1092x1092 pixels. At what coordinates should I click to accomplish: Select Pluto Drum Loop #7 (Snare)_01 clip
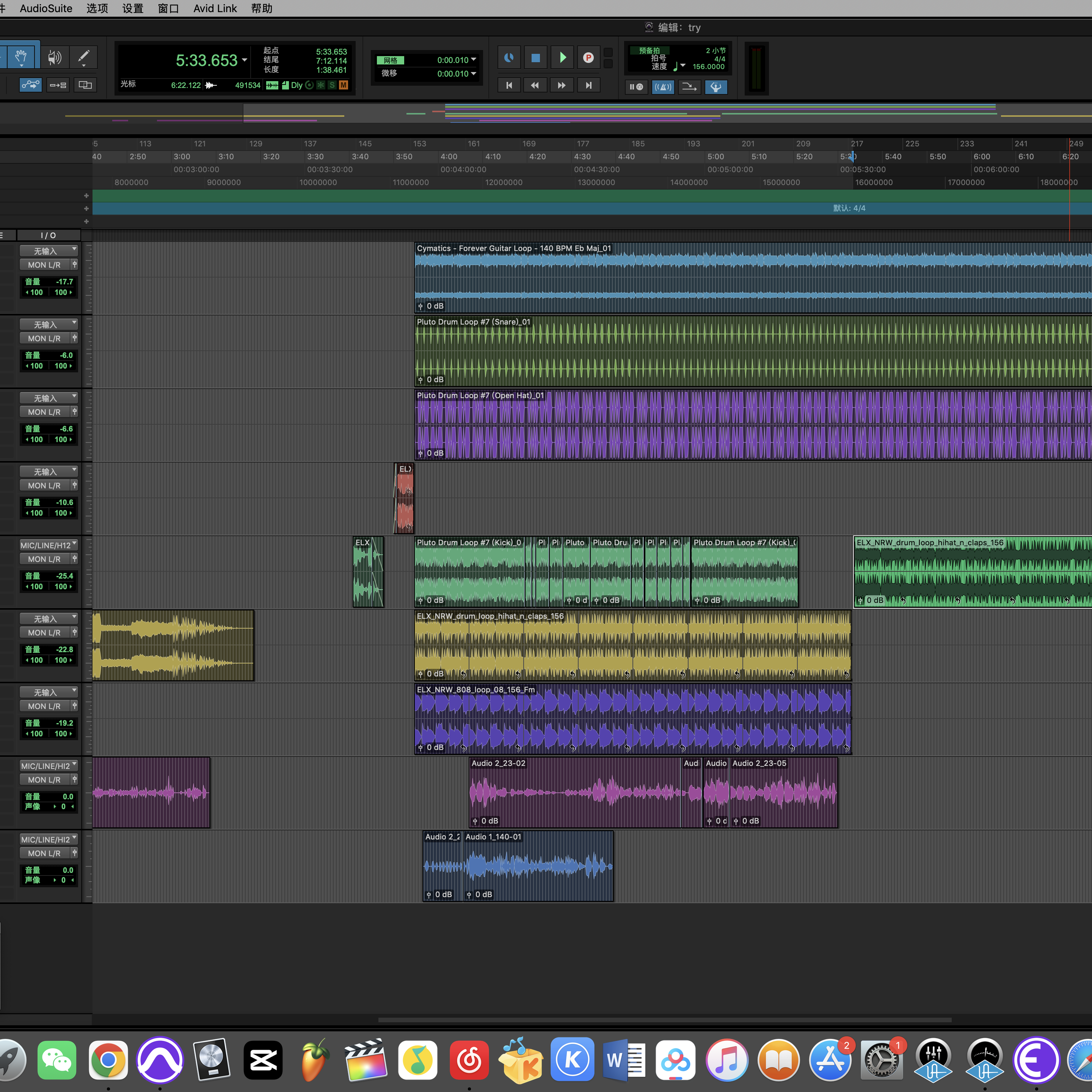[x=753, y=351]
